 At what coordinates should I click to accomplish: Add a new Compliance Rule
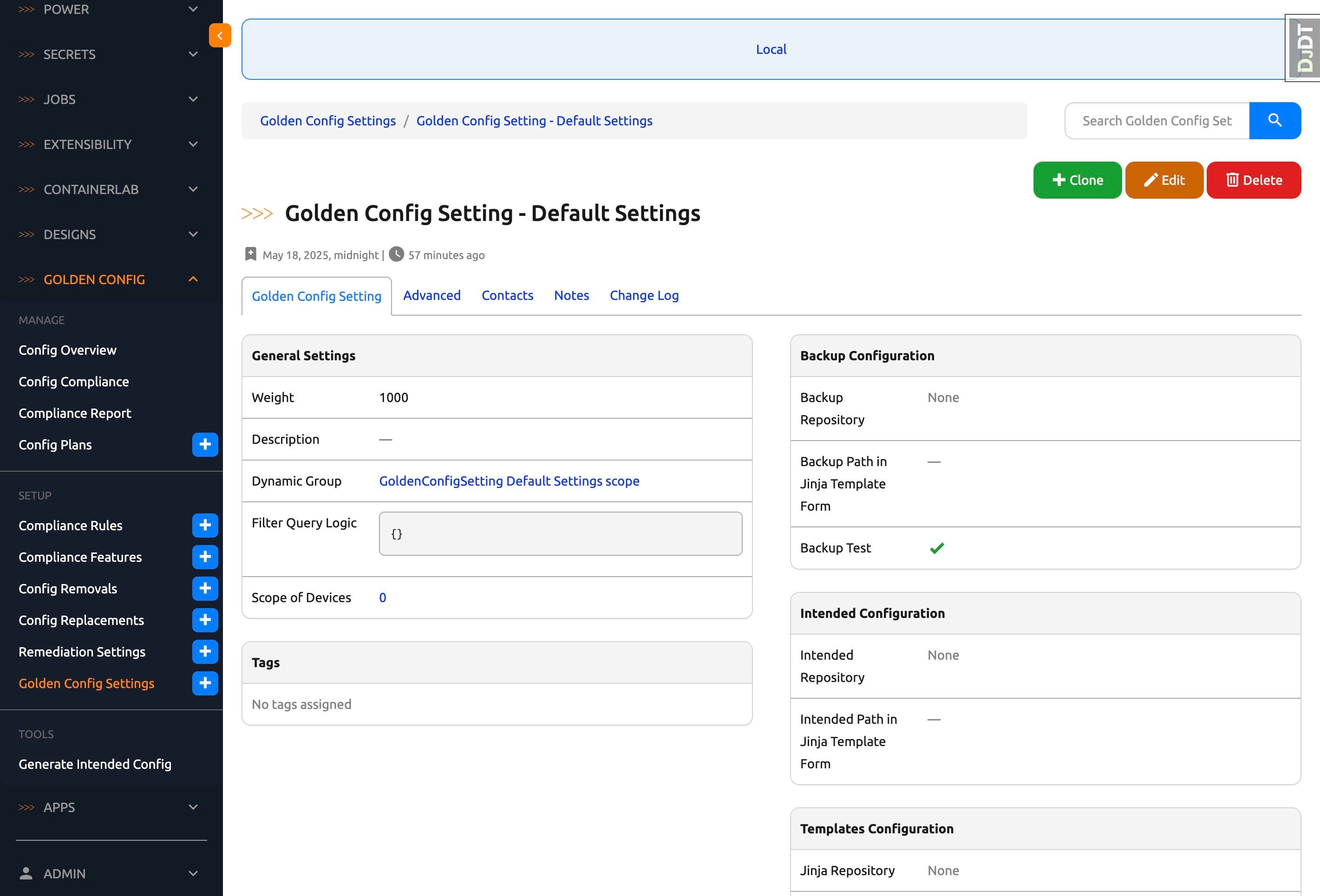point(205,525)
